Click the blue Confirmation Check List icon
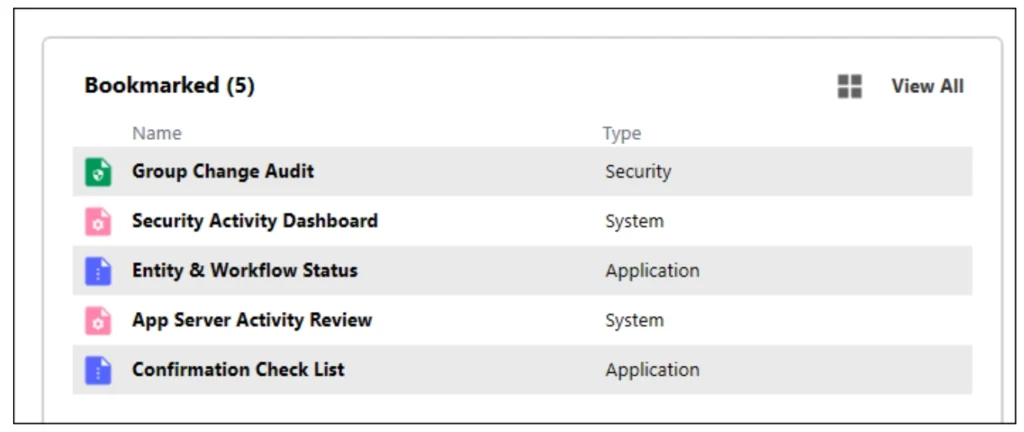The image size is (1024, 432). point(98,370)
